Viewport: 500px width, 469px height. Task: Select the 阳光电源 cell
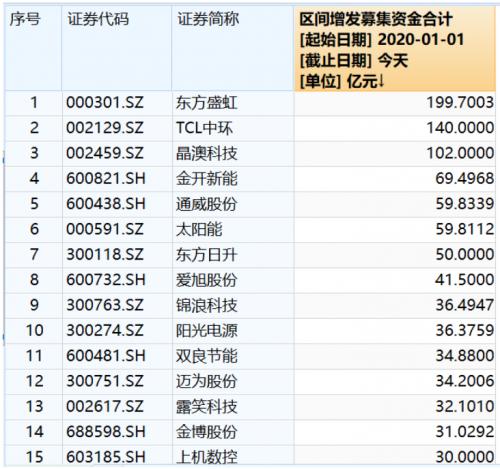click(207, 331)
